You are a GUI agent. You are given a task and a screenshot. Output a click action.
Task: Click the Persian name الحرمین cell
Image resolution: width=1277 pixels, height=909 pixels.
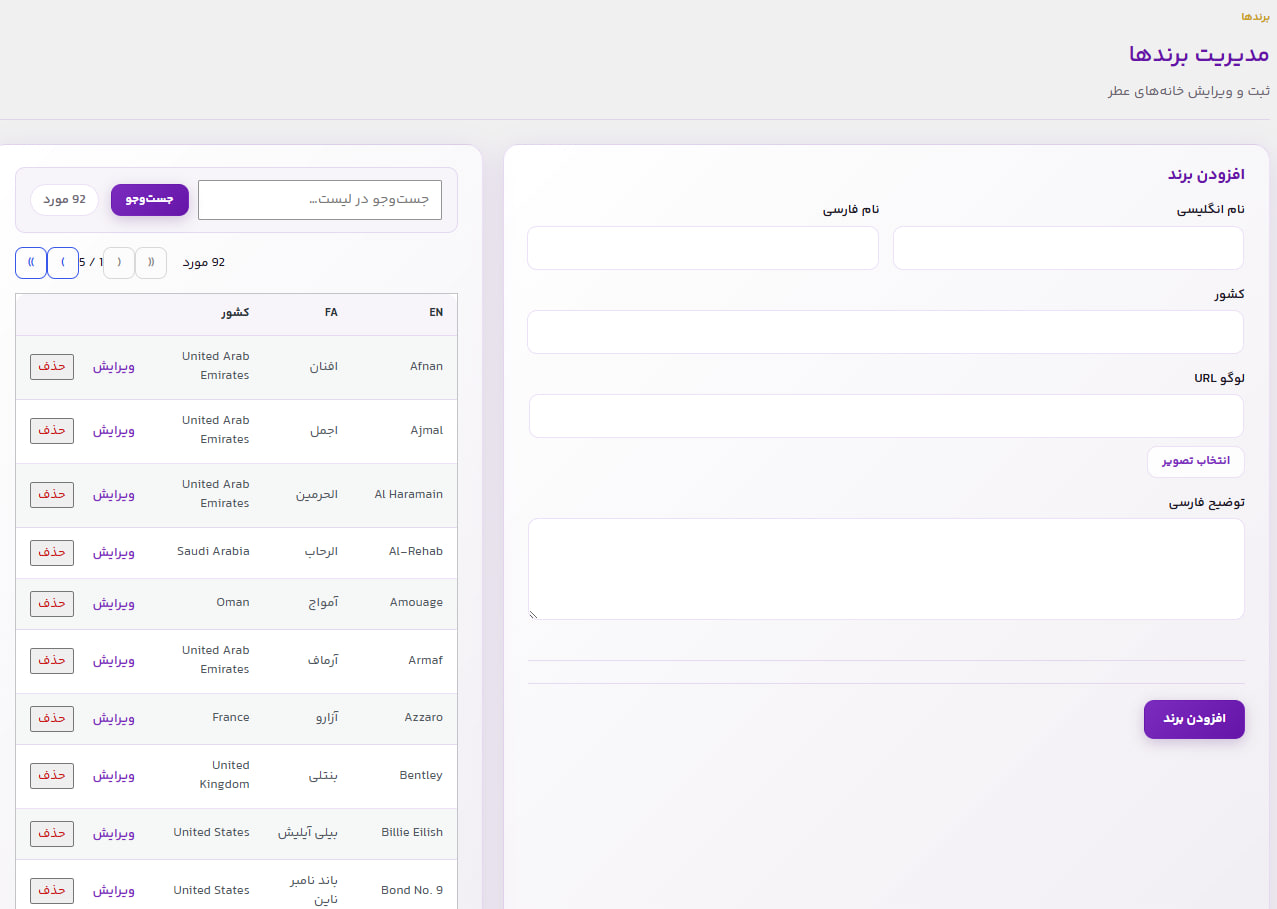316,494
